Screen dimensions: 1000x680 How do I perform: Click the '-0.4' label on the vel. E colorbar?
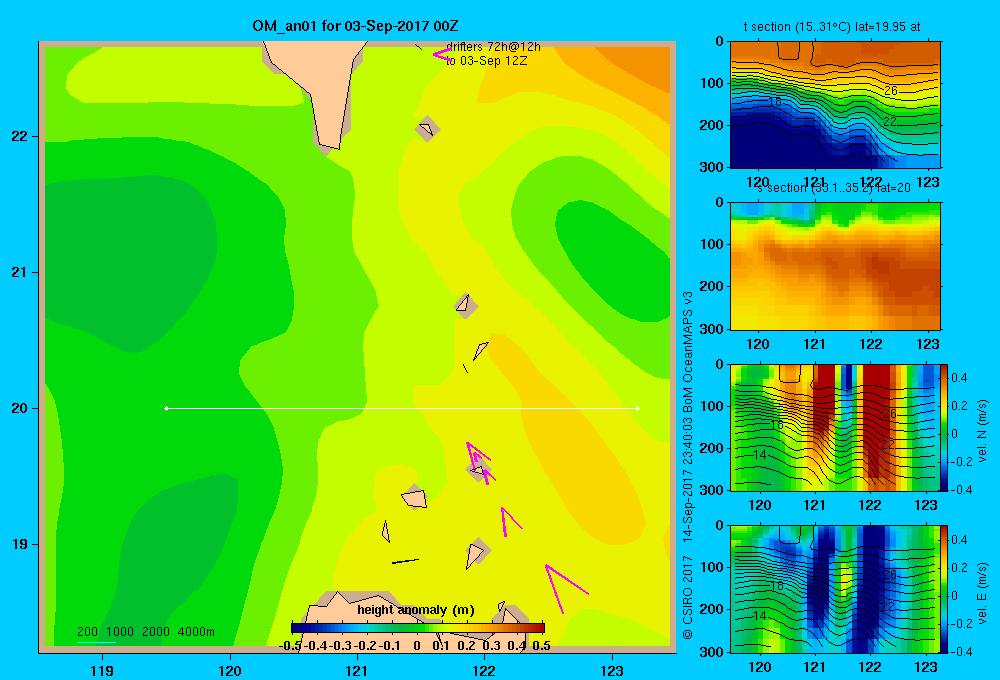(960, 651)
